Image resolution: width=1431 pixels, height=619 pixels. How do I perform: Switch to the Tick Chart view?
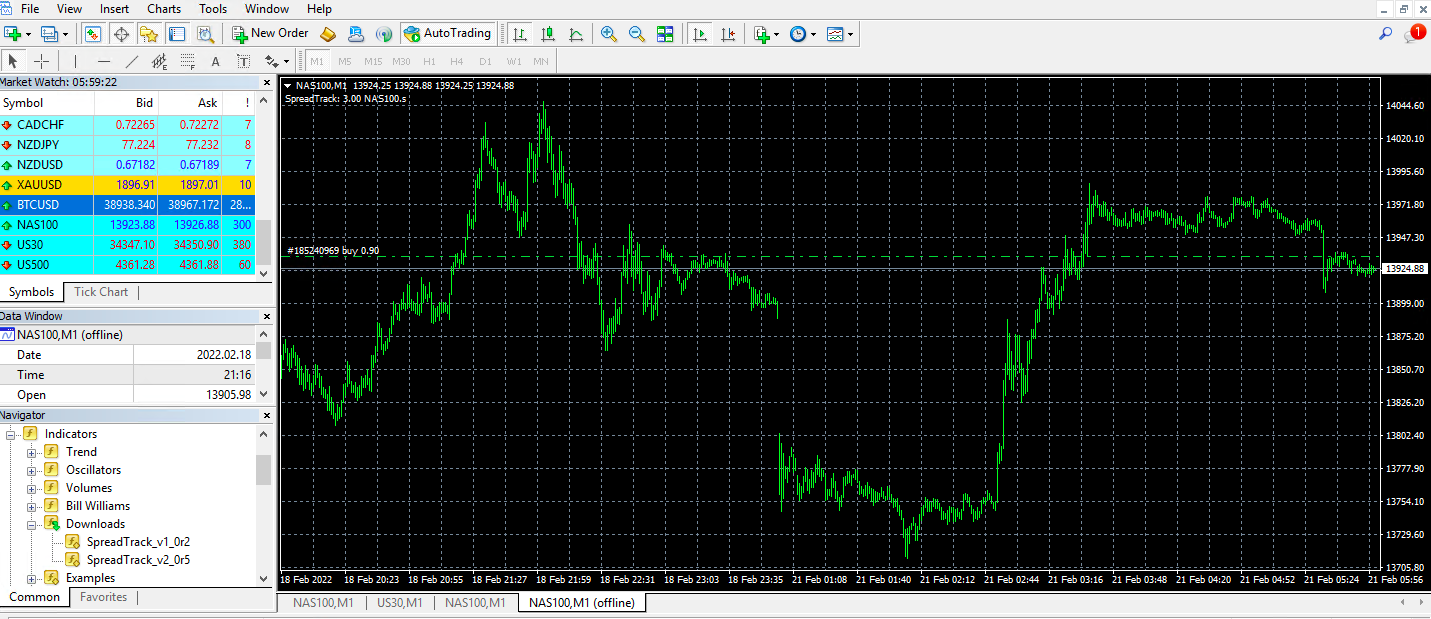100,291
